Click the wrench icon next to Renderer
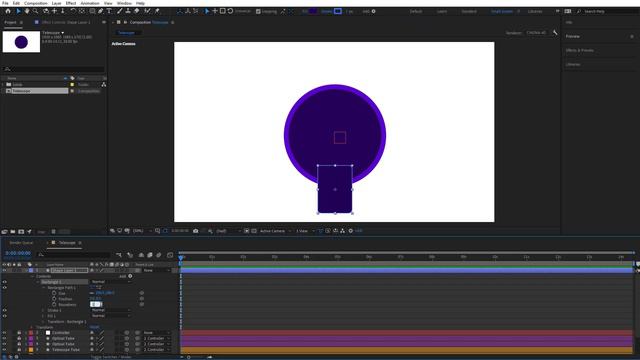Screen dimensions: 640x360 coord(555,32)
